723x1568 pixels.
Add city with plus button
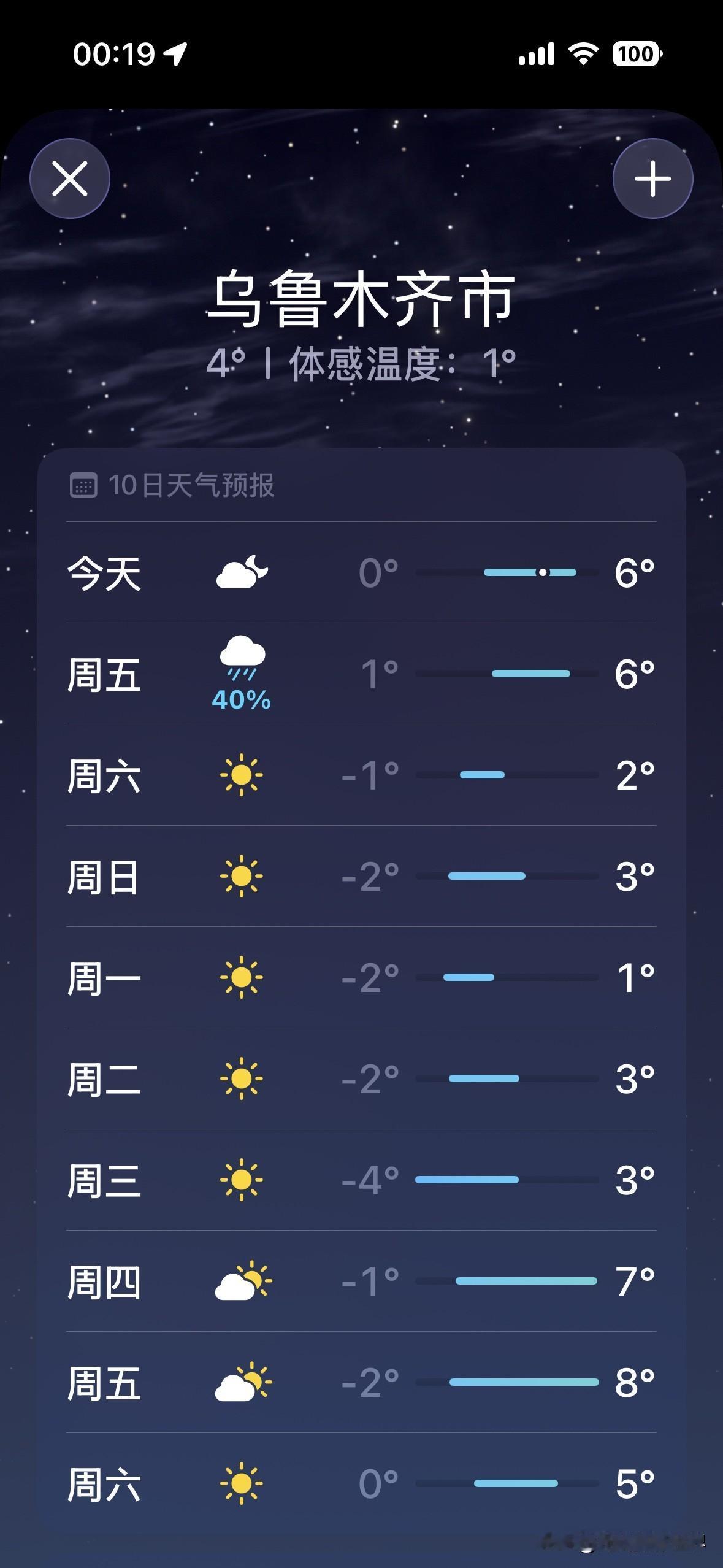coord(652,179)
